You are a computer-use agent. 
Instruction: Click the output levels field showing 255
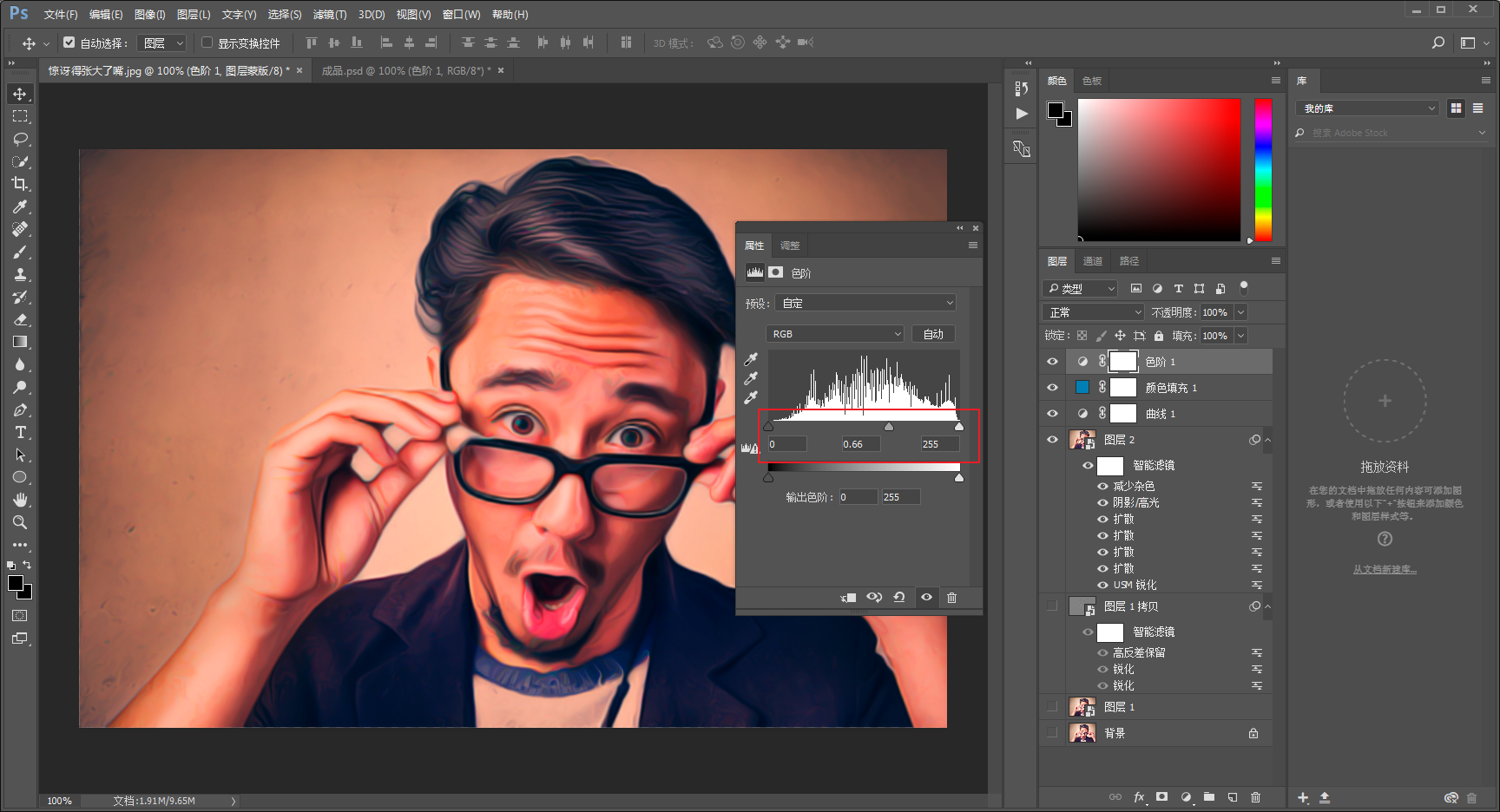[900, 497]
